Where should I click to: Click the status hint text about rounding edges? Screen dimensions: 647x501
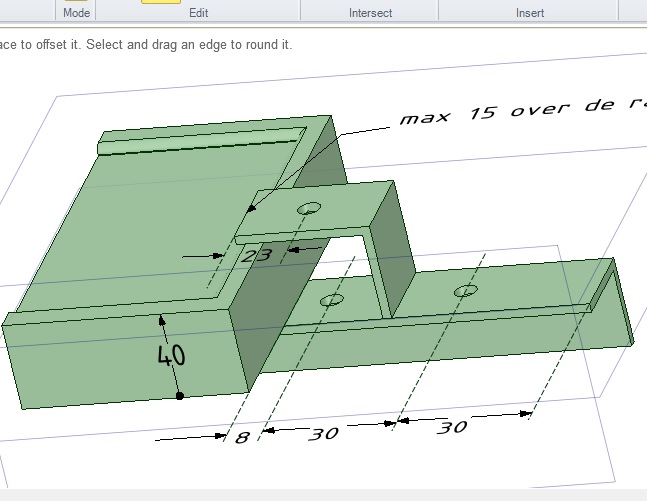pyautogui.click(x=145, y=45)
